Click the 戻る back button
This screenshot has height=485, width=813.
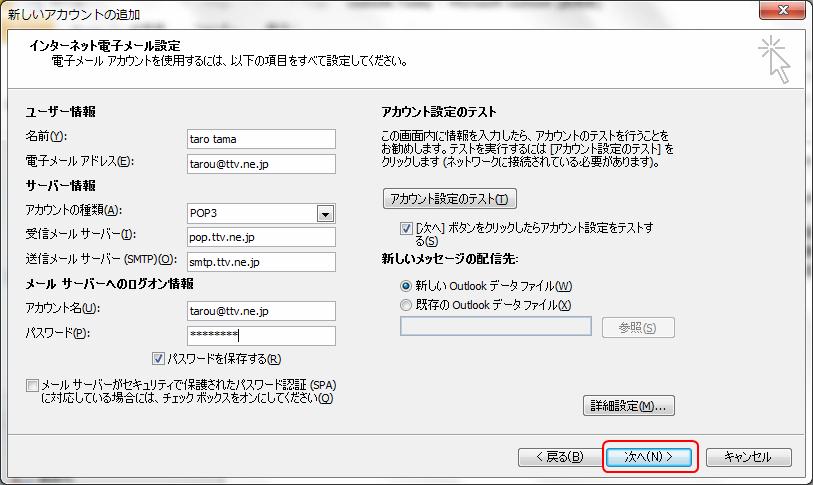560,457
